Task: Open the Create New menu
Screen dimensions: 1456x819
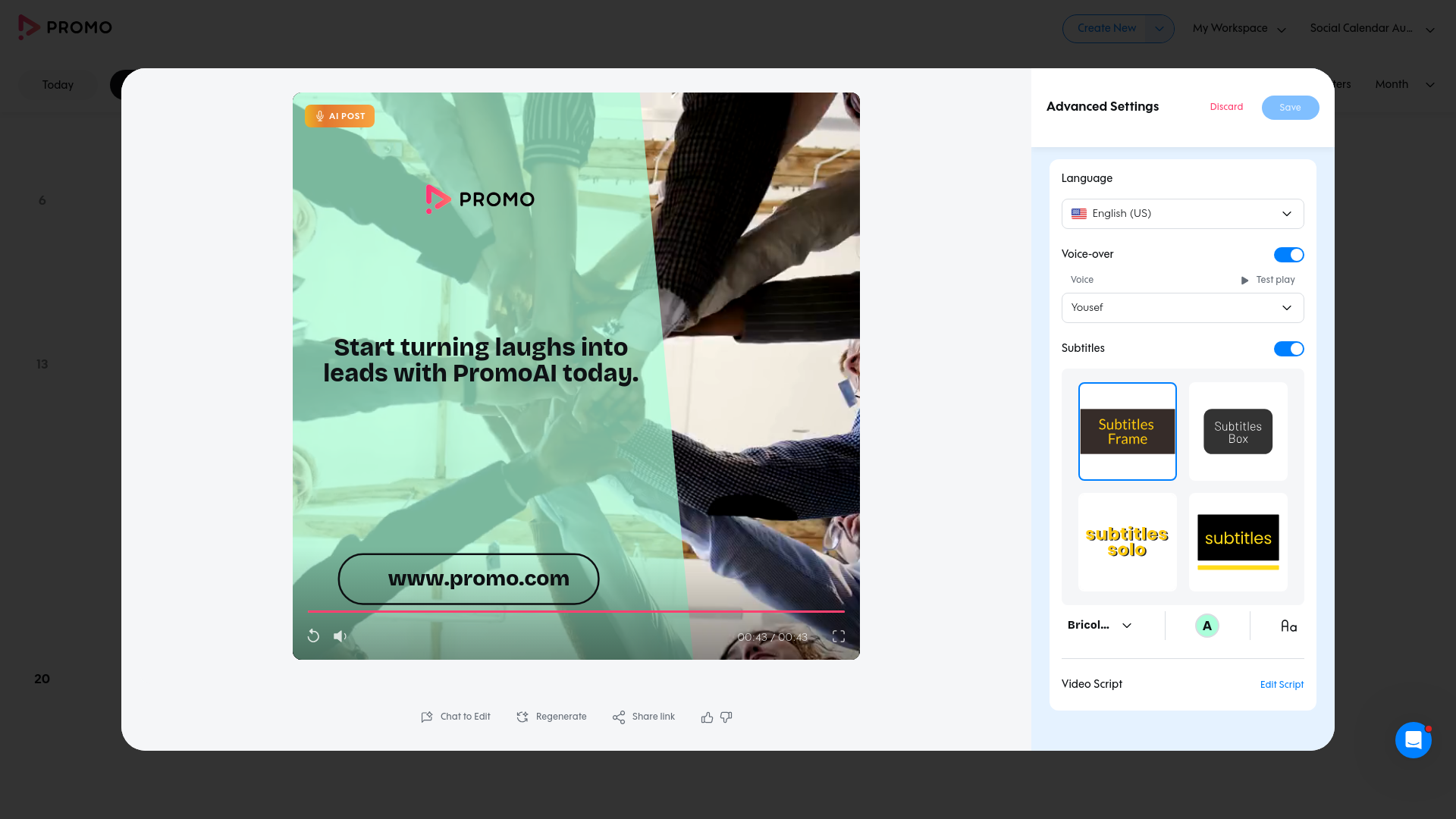Action: point(1118,28)
